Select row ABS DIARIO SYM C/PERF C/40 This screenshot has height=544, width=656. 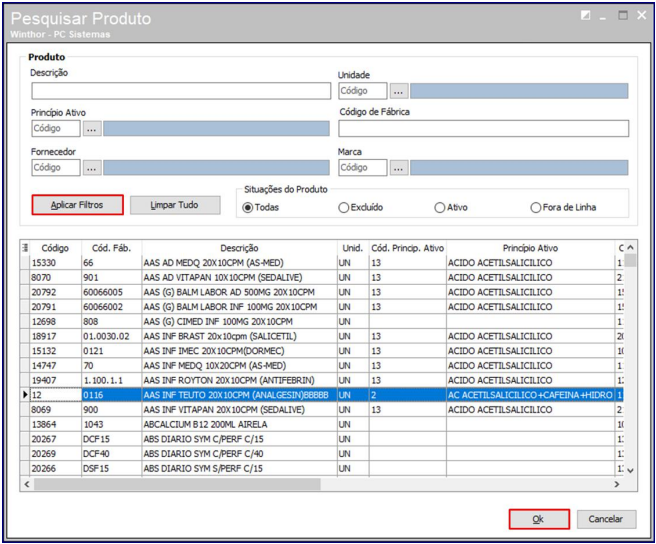coord(322,454)
